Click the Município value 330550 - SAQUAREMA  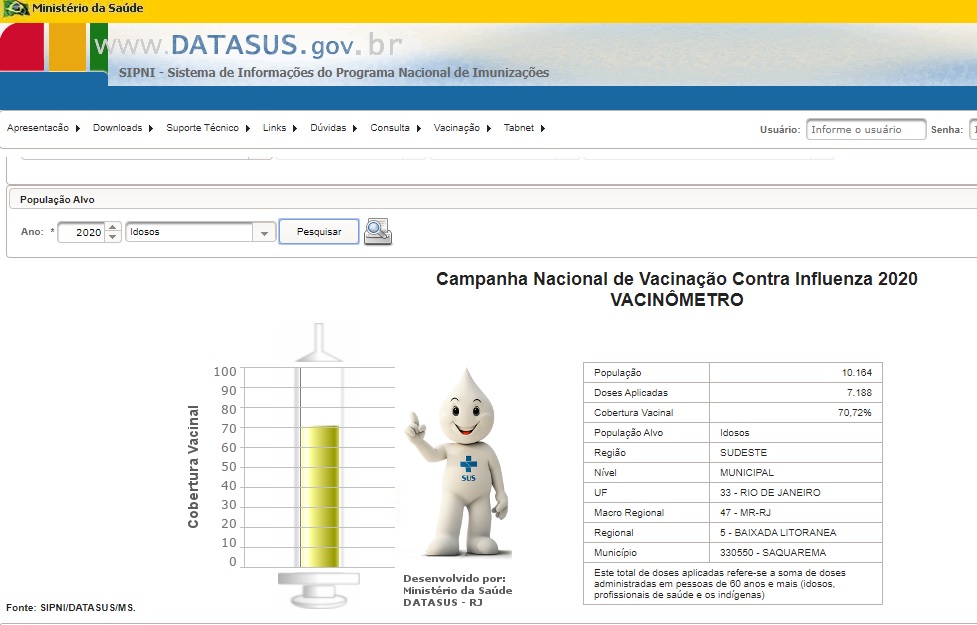pos(773,552)
